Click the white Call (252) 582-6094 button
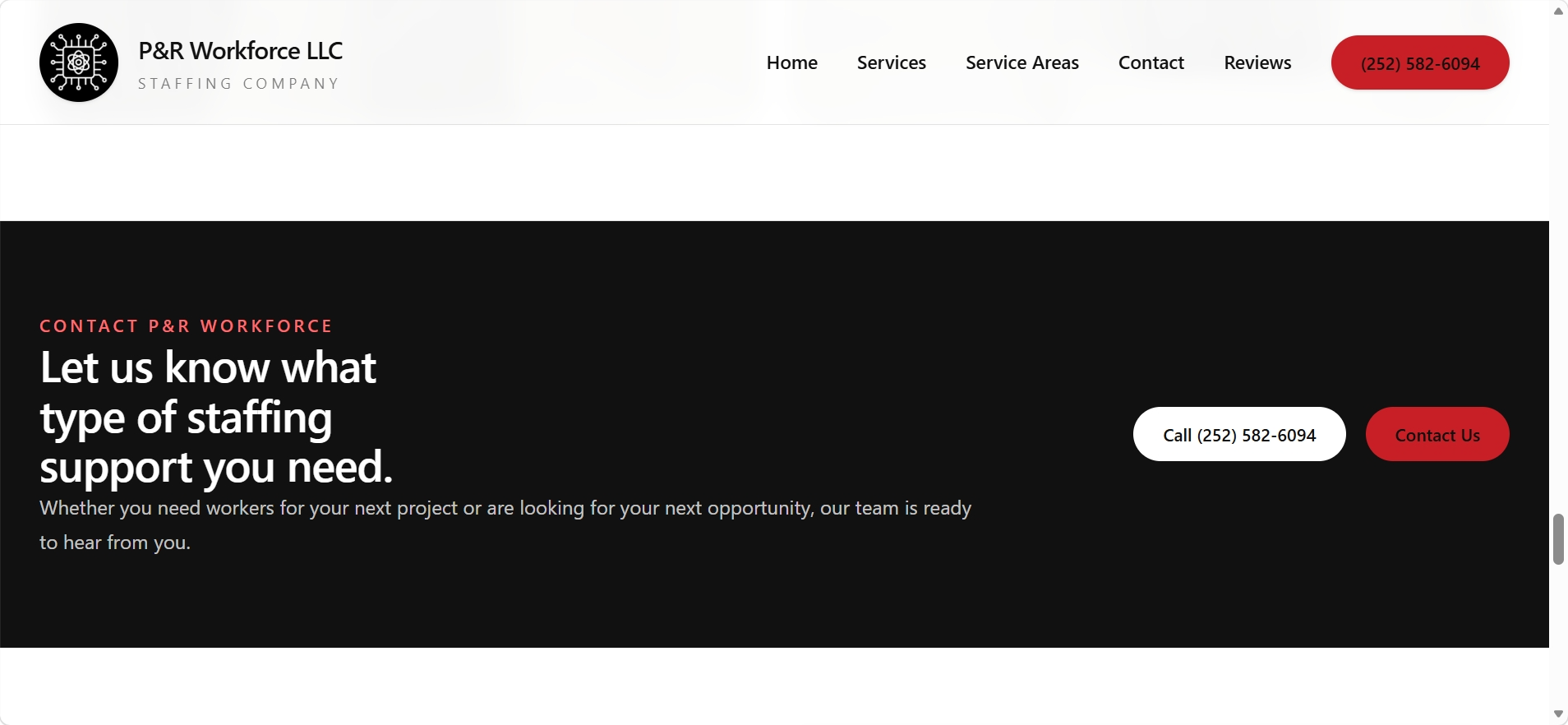Viewport: 1568px width, 725px height. pos(1238,434)
